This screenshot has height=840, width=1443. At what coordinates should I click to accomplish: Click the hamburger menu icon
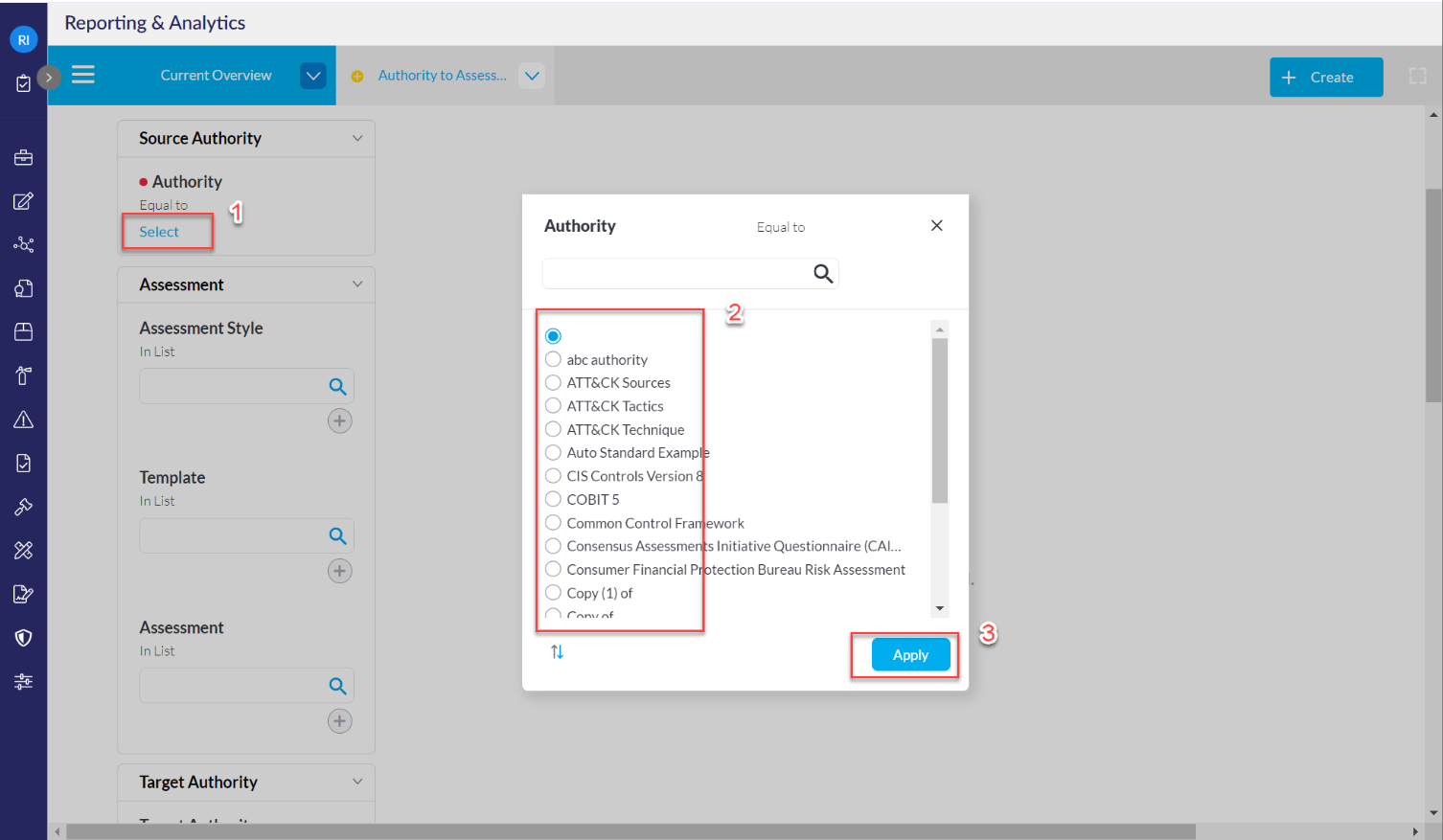click(83, 75)
